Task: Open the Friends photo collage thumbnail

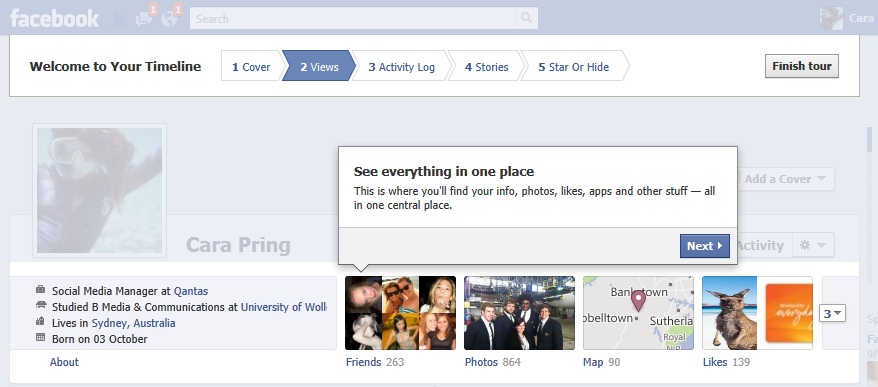Action: 400,313
